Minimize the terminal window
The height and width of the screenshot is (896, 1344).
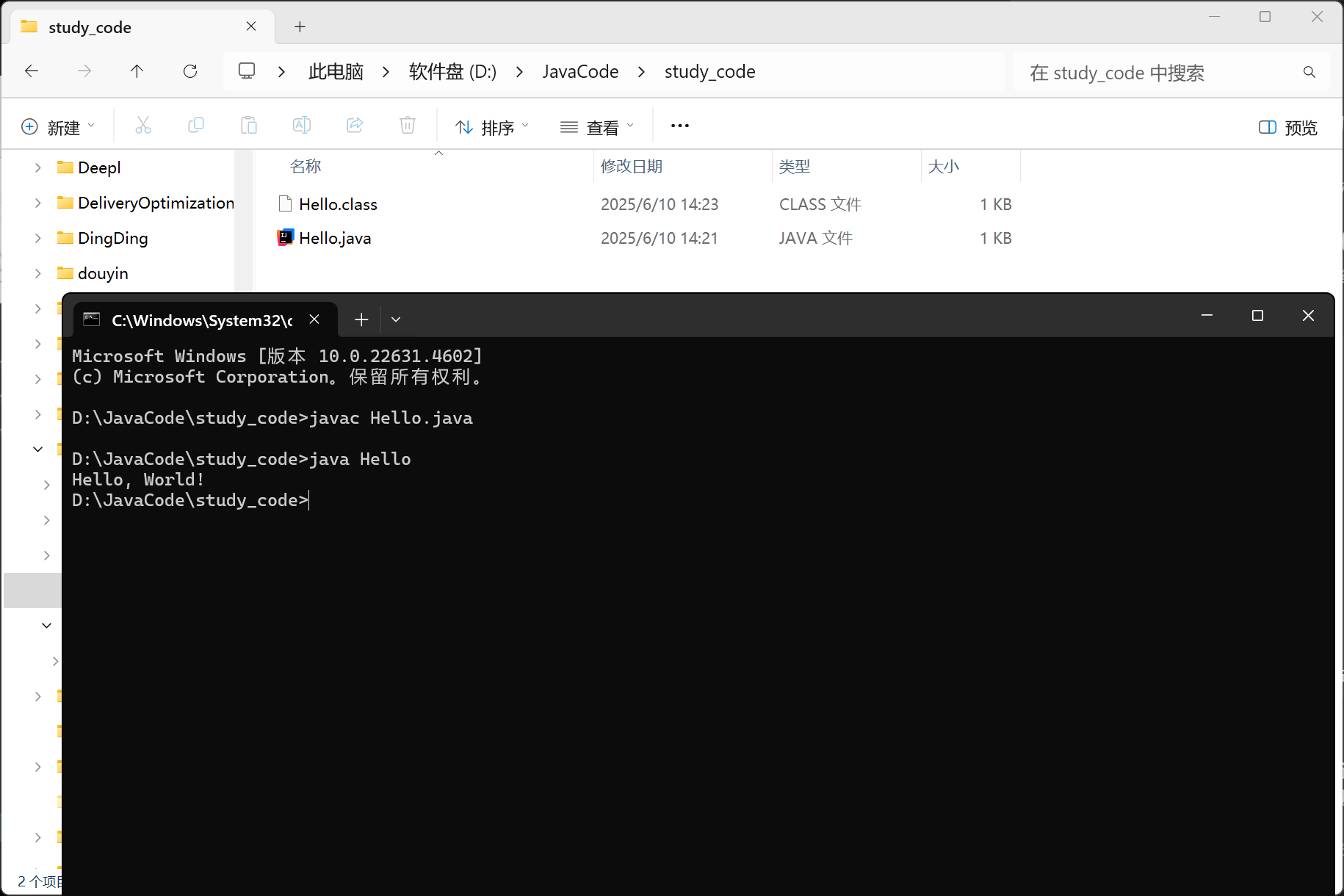(x=1207, y=315)
